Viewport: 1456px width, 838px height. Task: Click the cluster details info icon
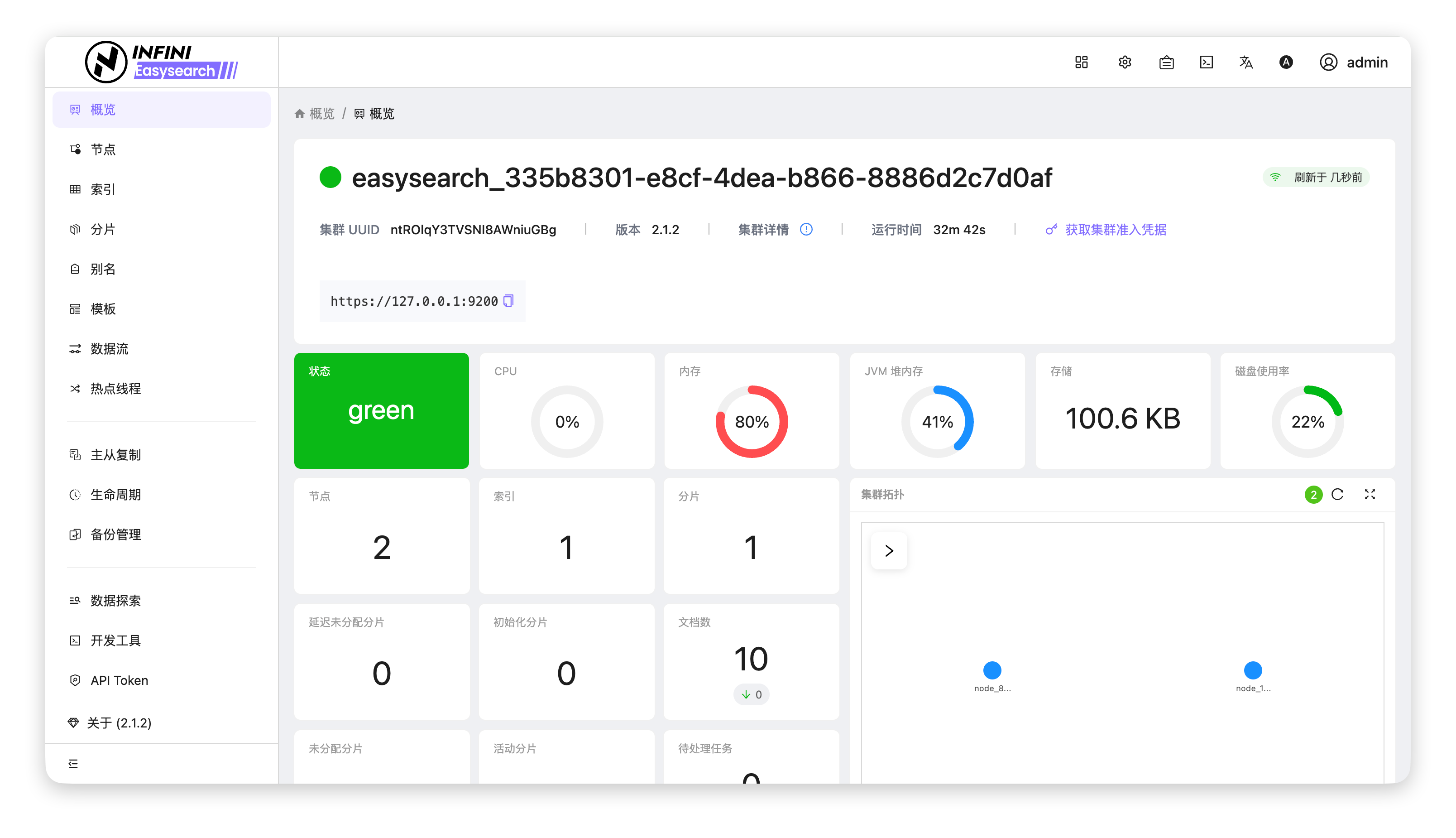click(806, 230)
